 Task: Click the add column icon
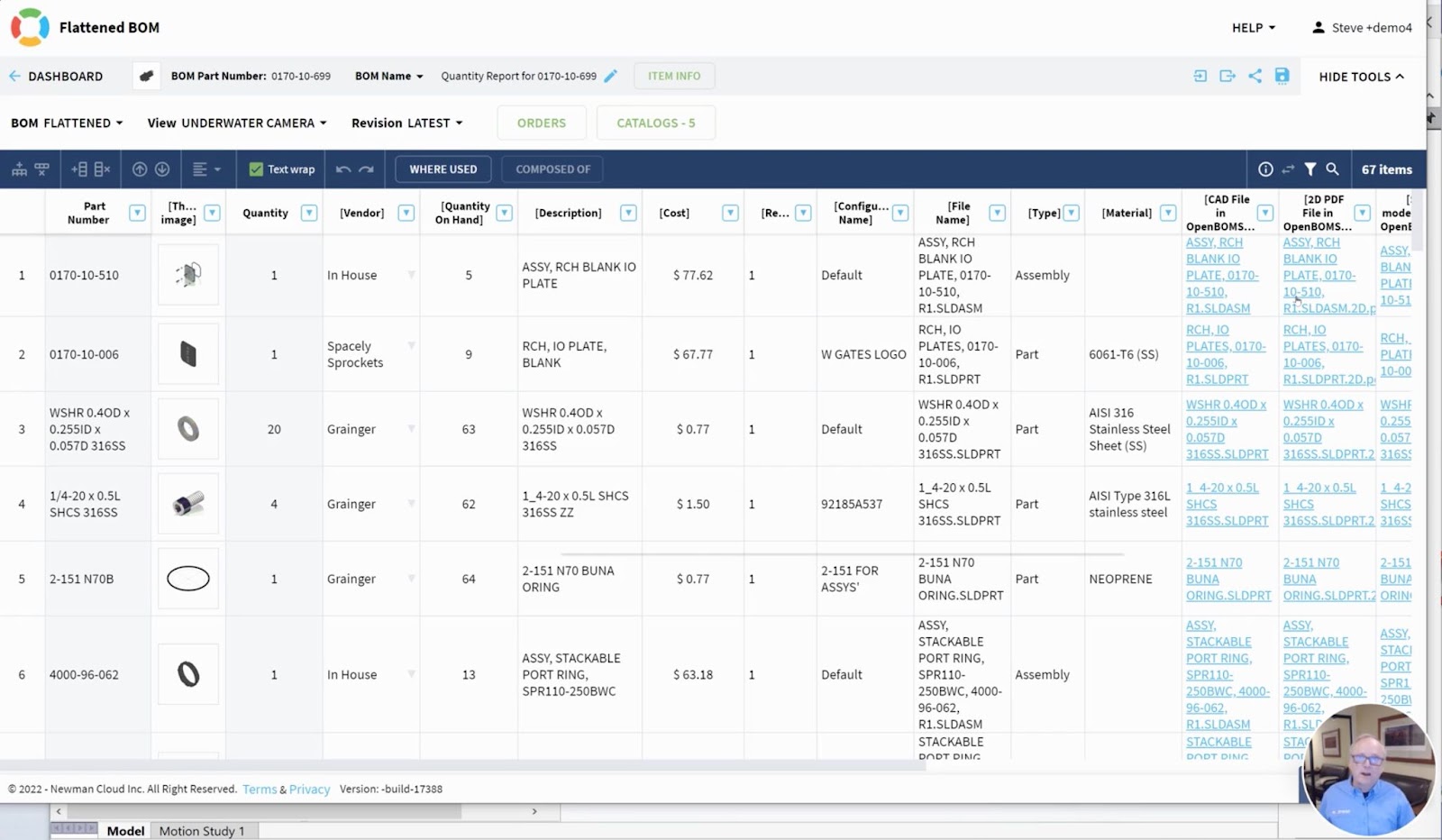pos(79,169)
